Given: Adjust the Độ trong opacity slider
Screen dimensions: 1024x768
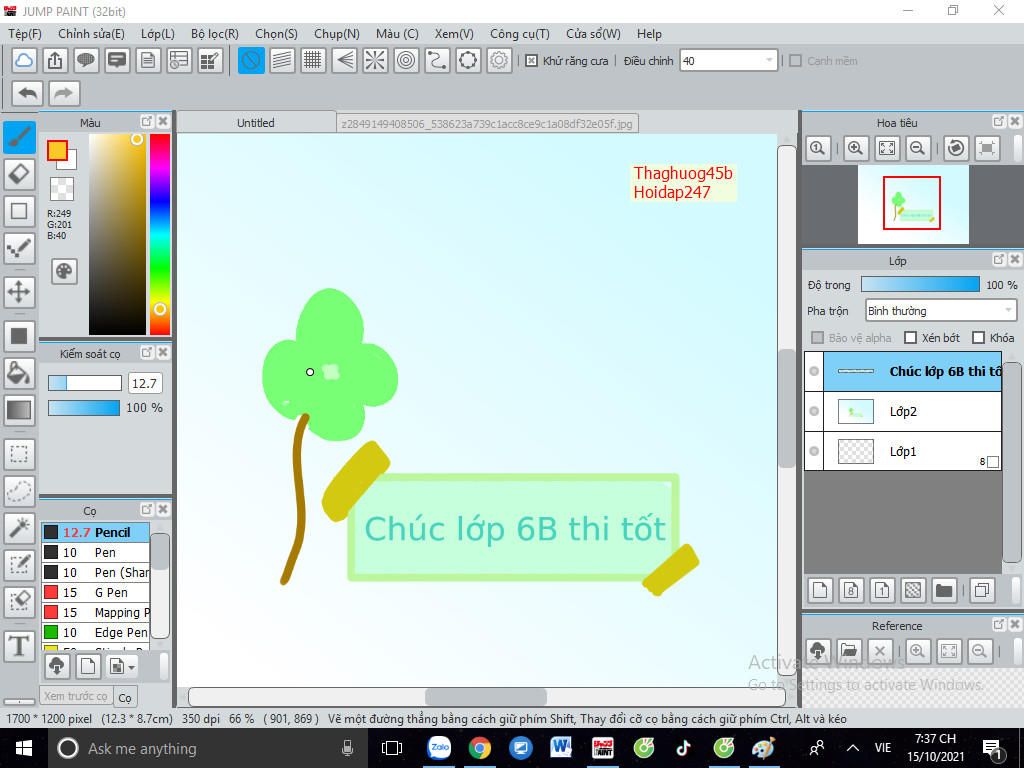Looking at the screenshot, I should tap(920, 284).
